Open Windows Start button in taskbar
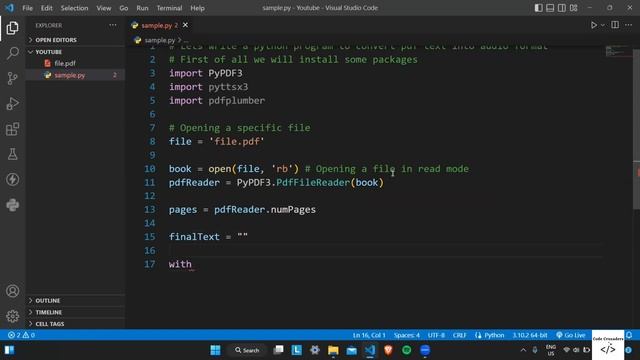The width and height of the screenshot is (640, 360). click(x=215, y=350)
